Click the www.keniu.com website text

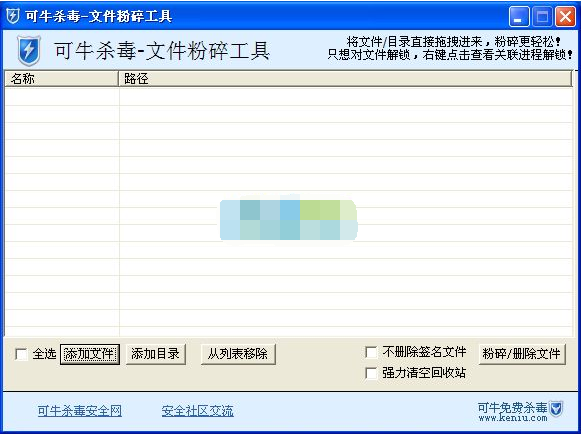[x=513, y=418]
